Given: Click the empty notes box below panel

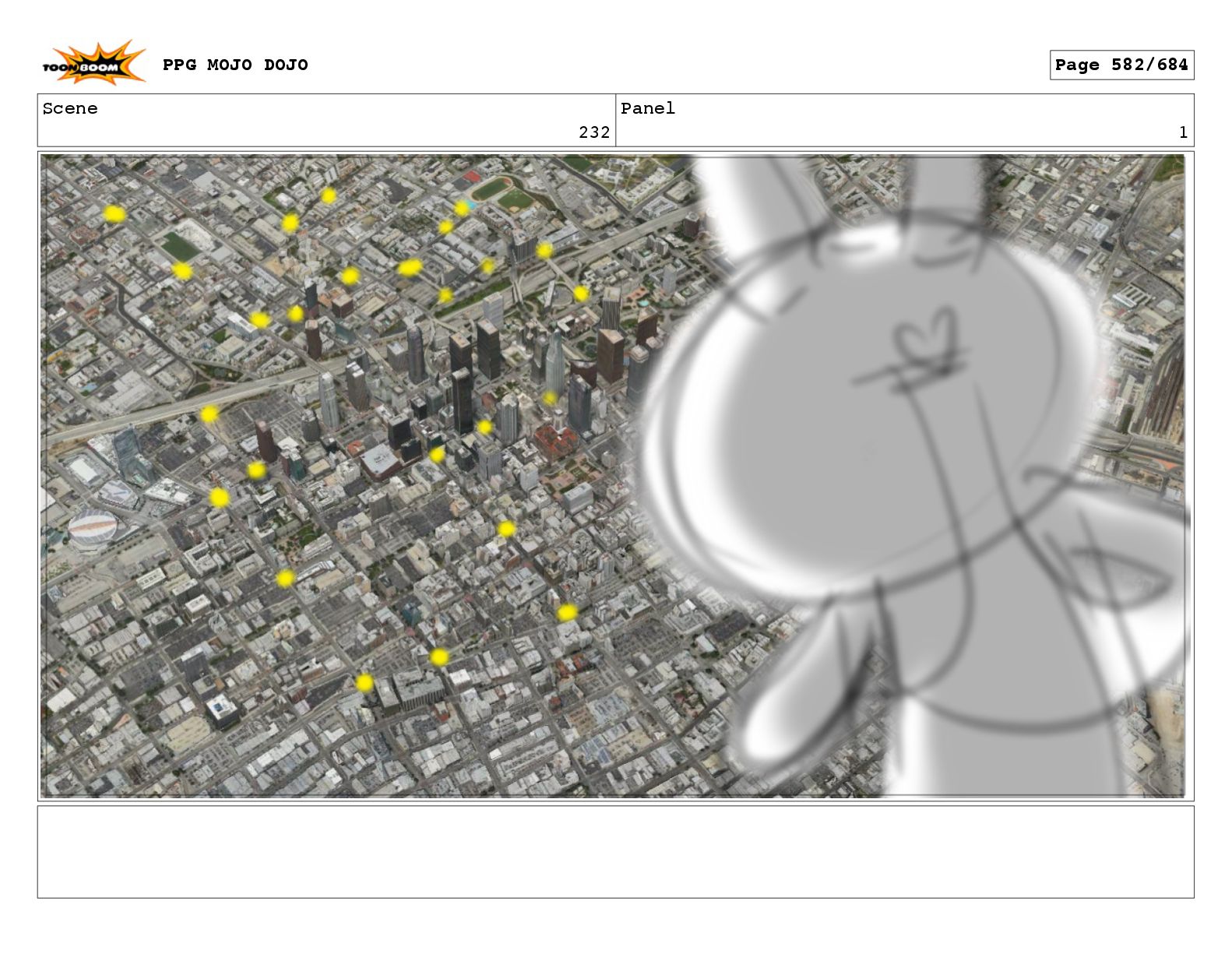Looking at the screenshot, I should [x=615, y=852].
